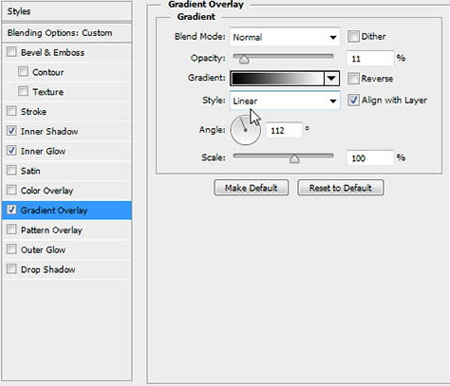Enable the Bevel & Emboss checkbox
Image resolution: width=450 pixels, height=386 pixels.
(12, 52)
